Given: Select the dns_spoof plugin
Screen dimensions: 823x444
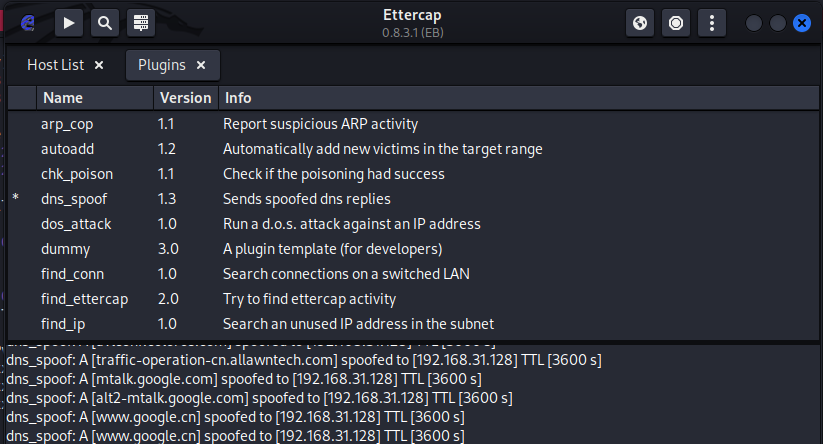Looking at the screenshot, I should pos(413,199).
